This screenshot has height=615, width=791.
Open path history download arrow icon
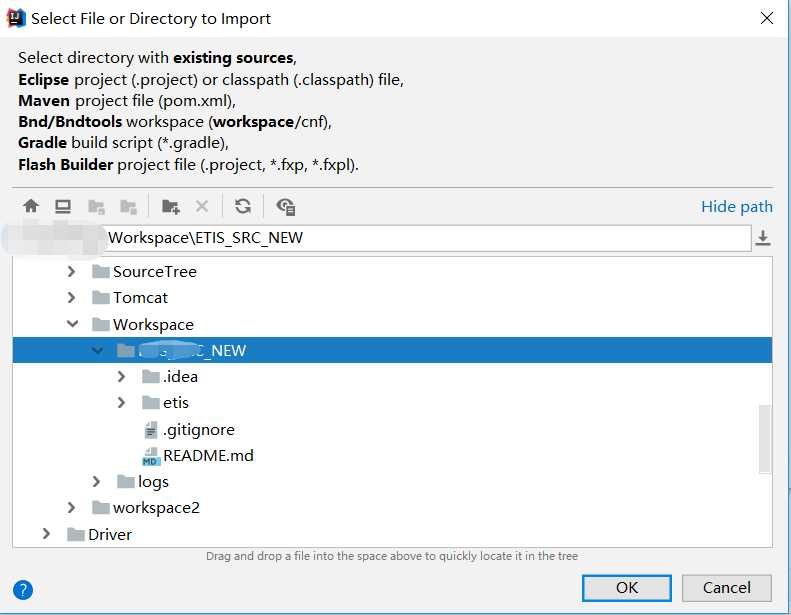pos(763,238)
